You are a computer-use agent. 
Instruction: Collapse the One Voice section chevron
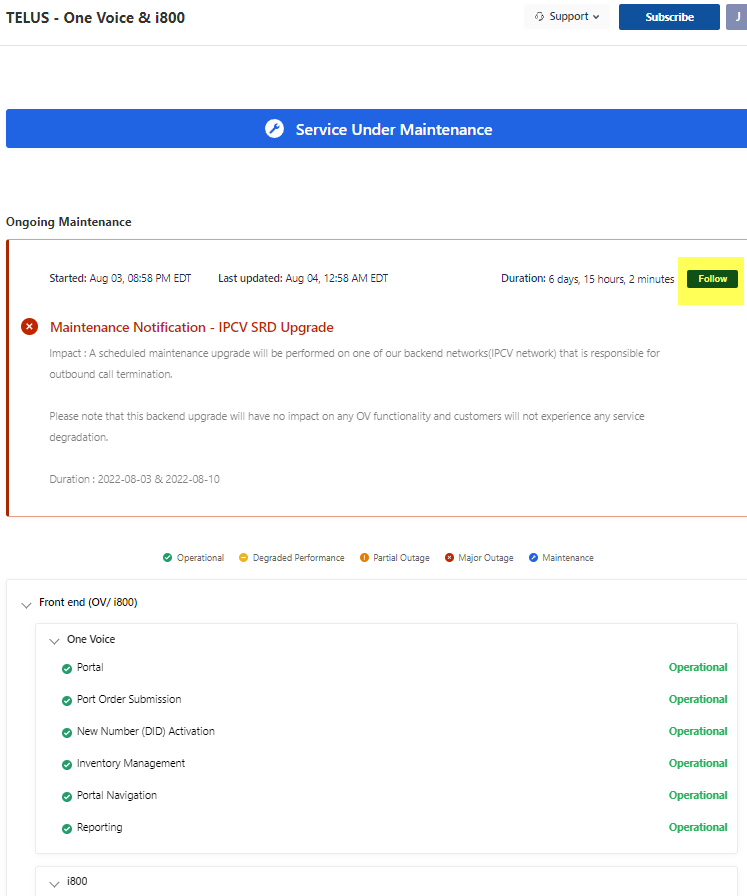pos(54,641)
